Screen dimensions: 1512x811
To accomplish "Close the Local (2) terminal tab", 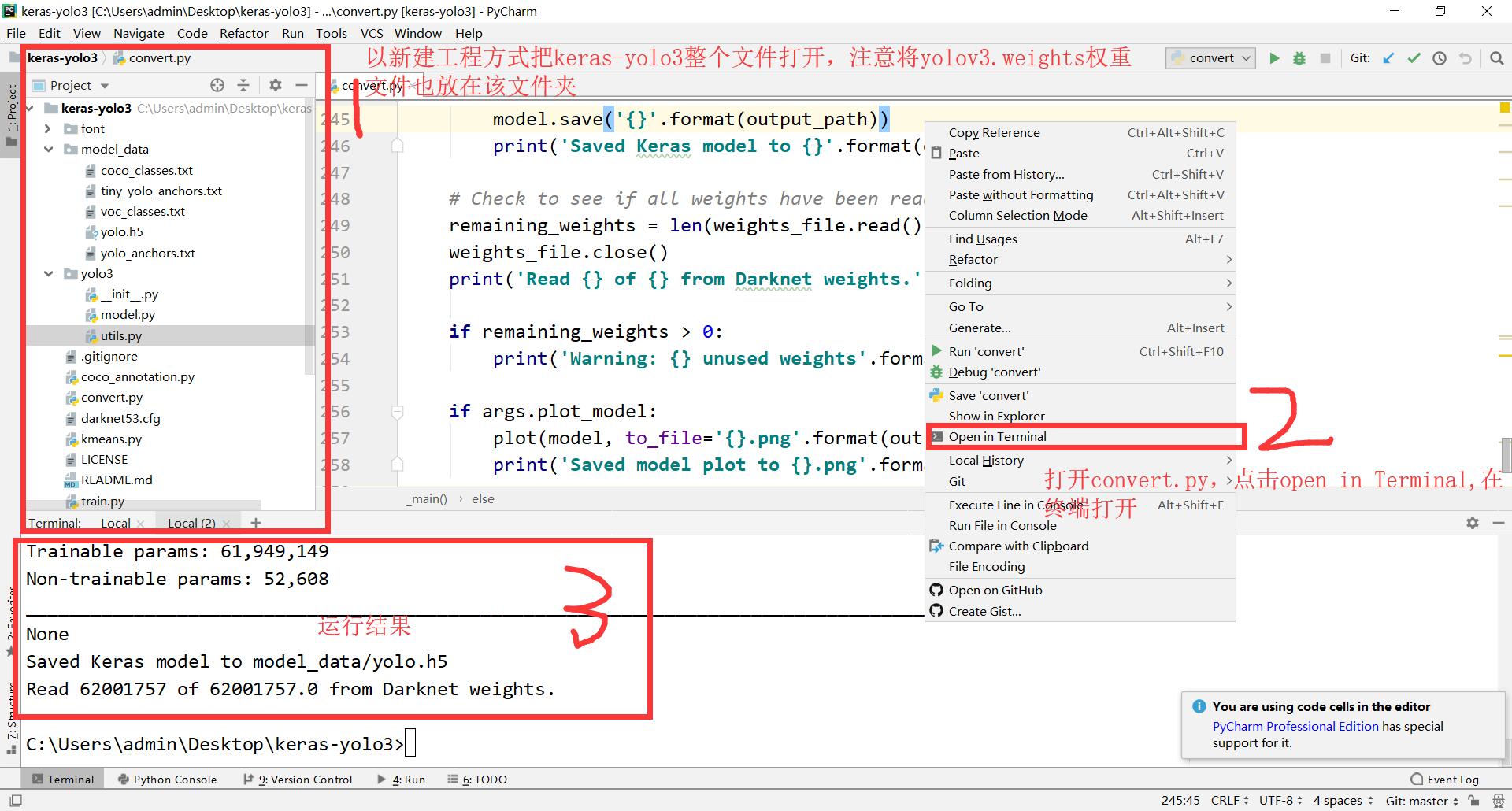I will click(x=226, y=524).
